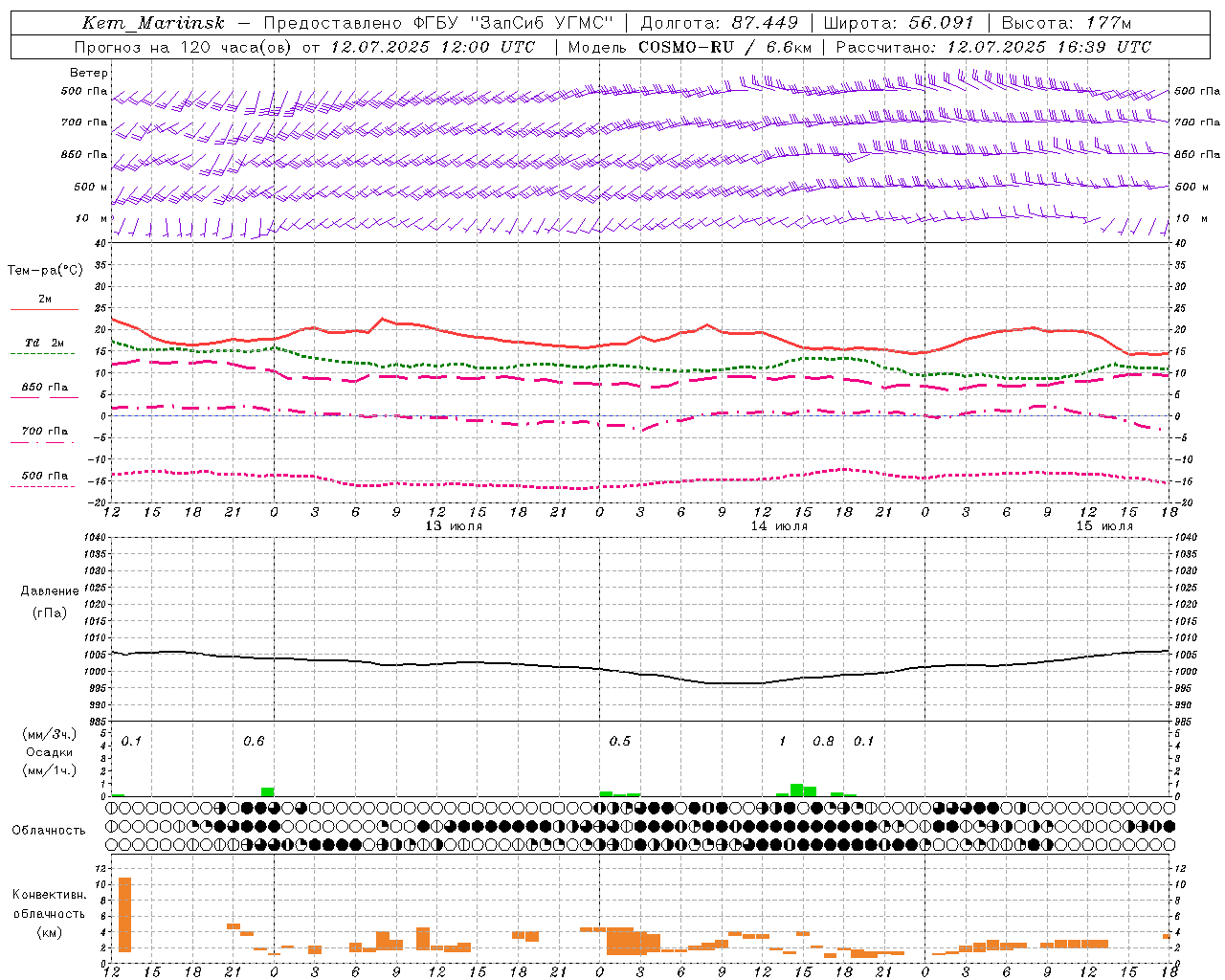The width and height of the screenshot is (1225, 980).
Task: Select the Предоставлено ФГБУ "ЗапСиб УГМС" text
Action: click(439, 23)
